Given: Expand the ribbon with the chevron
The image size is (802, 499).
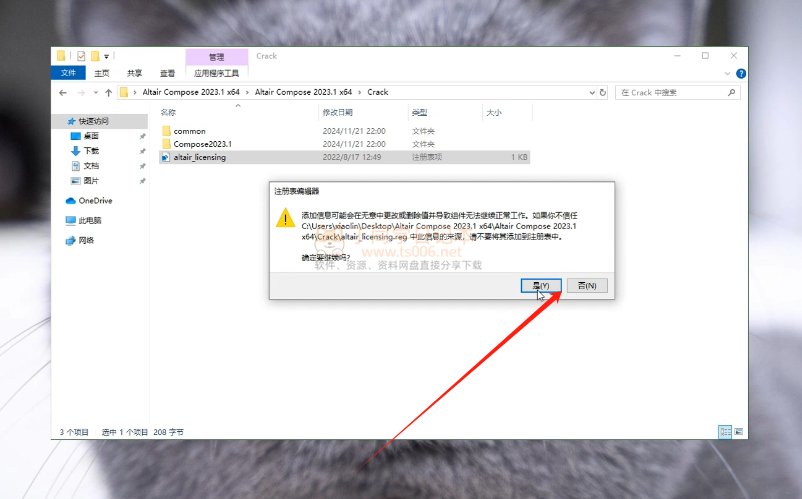Looking at the screenshot, I should 727,74.
